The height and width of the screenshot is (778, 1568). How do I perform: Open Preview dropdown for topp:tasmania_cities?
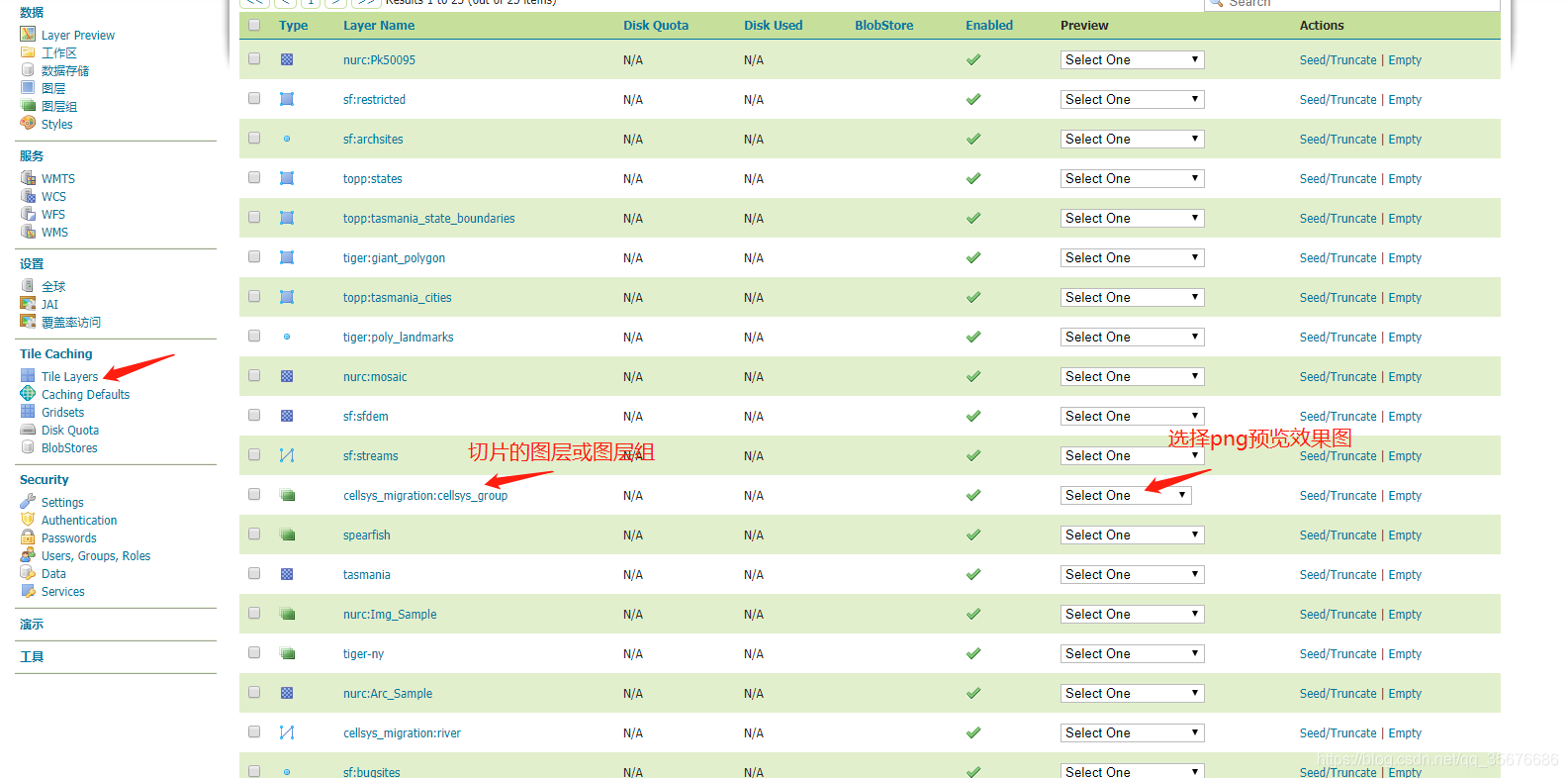click(x=1132, y=297)
